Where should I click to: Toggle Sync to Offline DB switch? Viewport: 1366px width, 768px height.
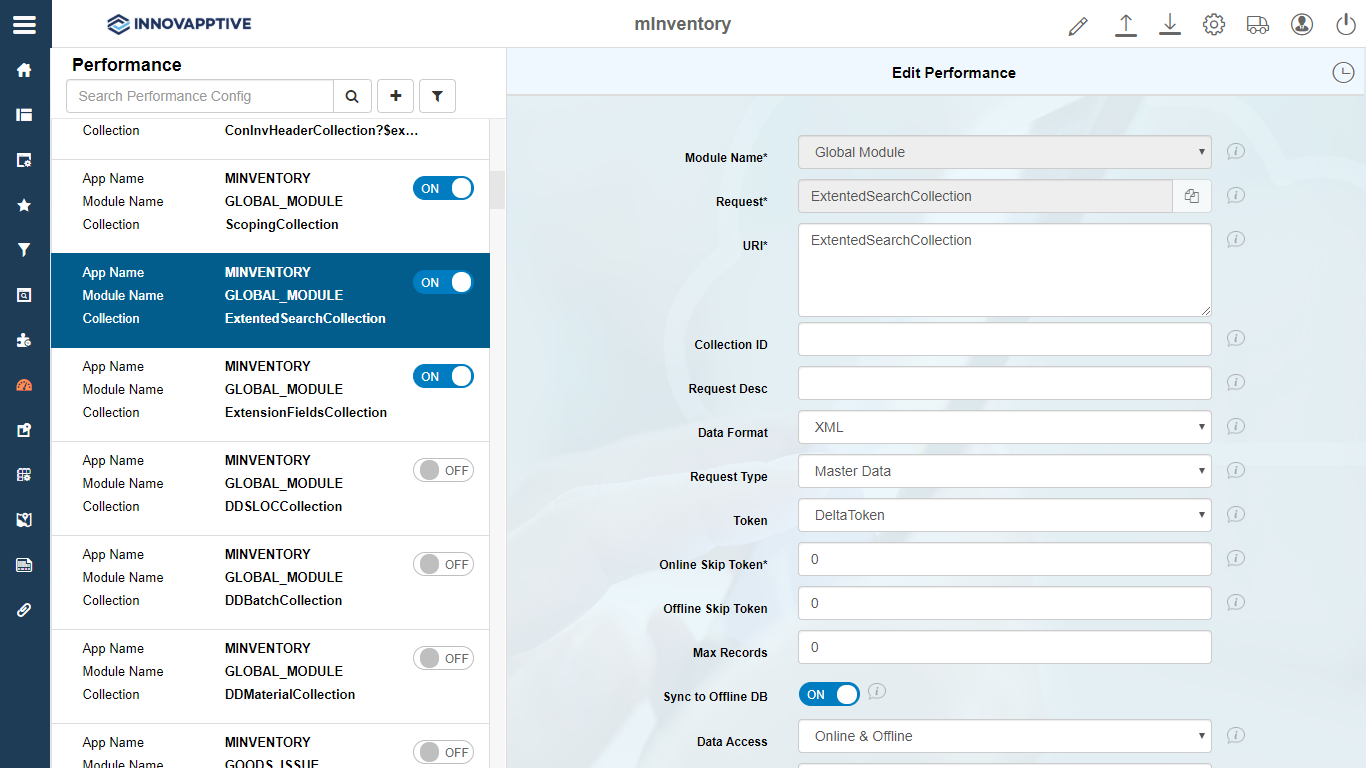[x=829, y=694]
